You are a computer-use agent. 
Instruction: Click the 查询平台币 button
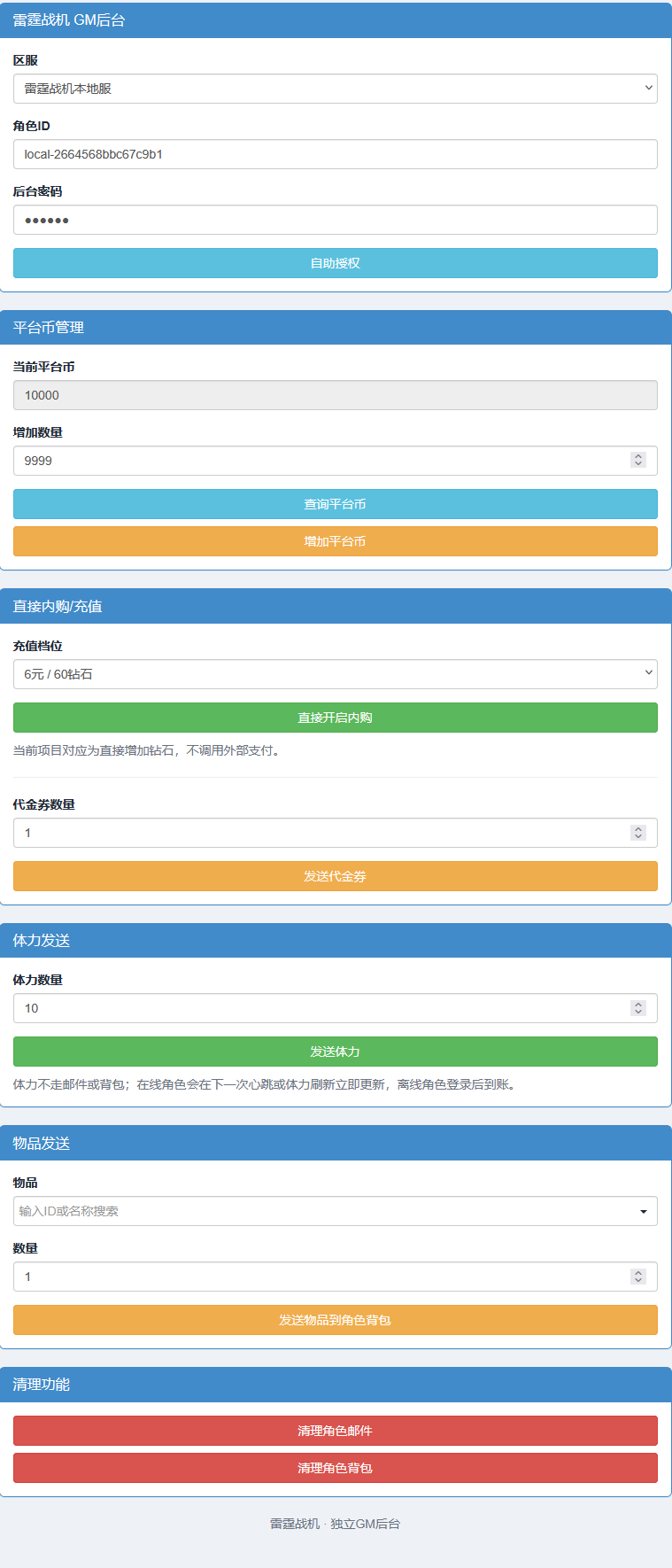335,504
